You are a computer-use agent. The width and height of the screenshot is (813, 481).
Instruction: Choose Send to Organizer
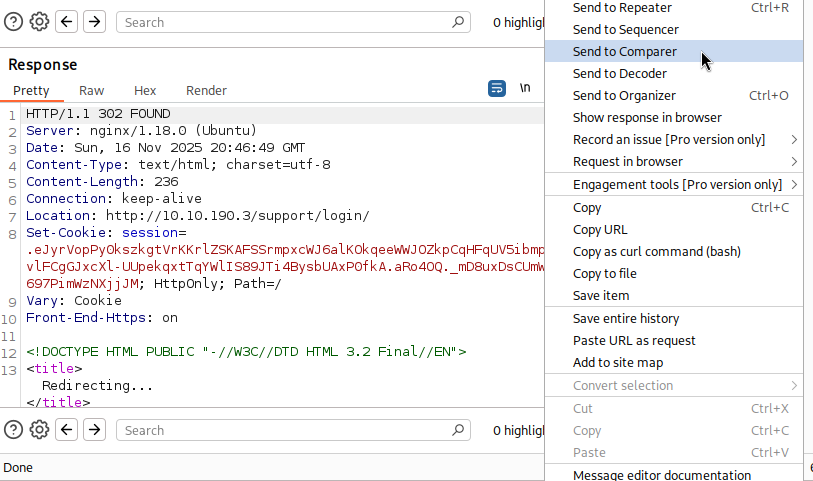pos(674,95)
